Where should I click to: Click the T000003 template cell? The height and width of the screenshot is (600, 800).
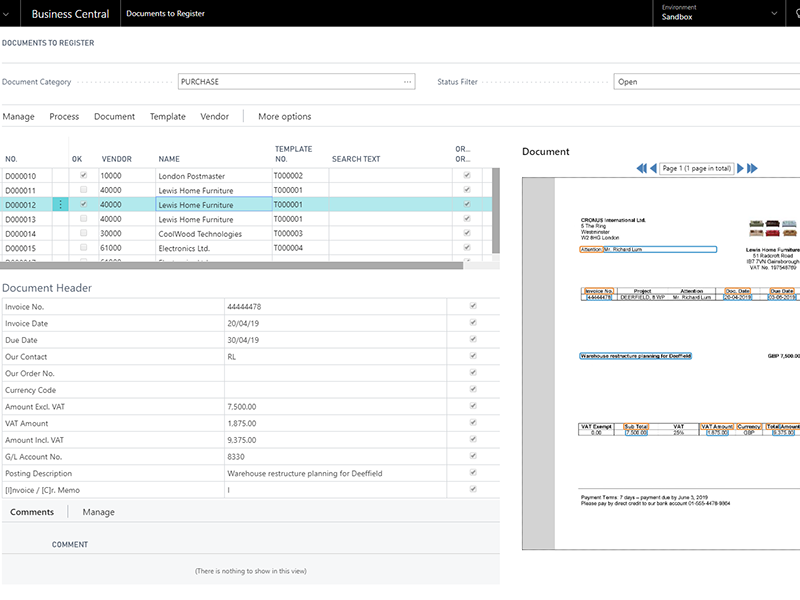pyautogui.click(x=301, y=233)
